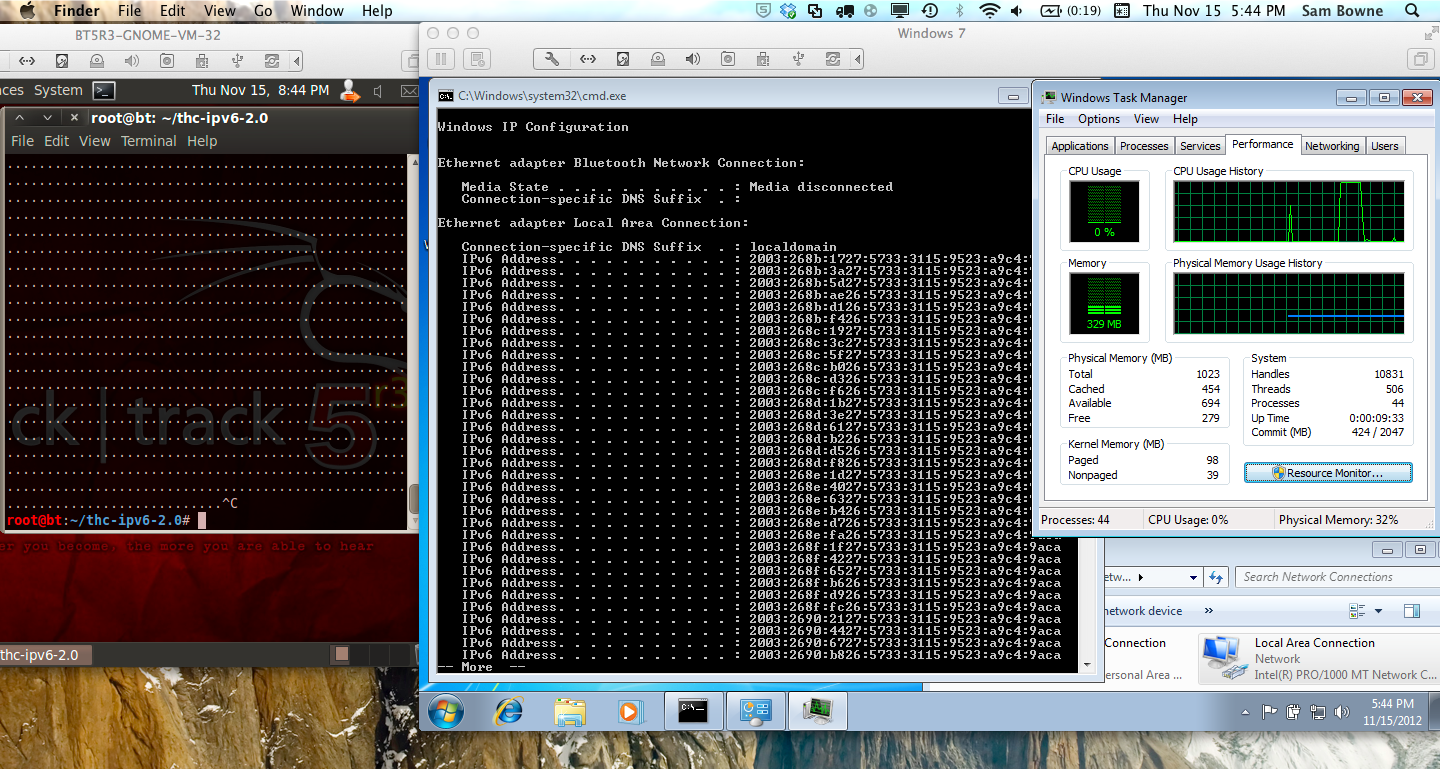Open Terminal menu in the root@bt window
The height and width of the screenshot is (769, 1440).
pos(148,141)
